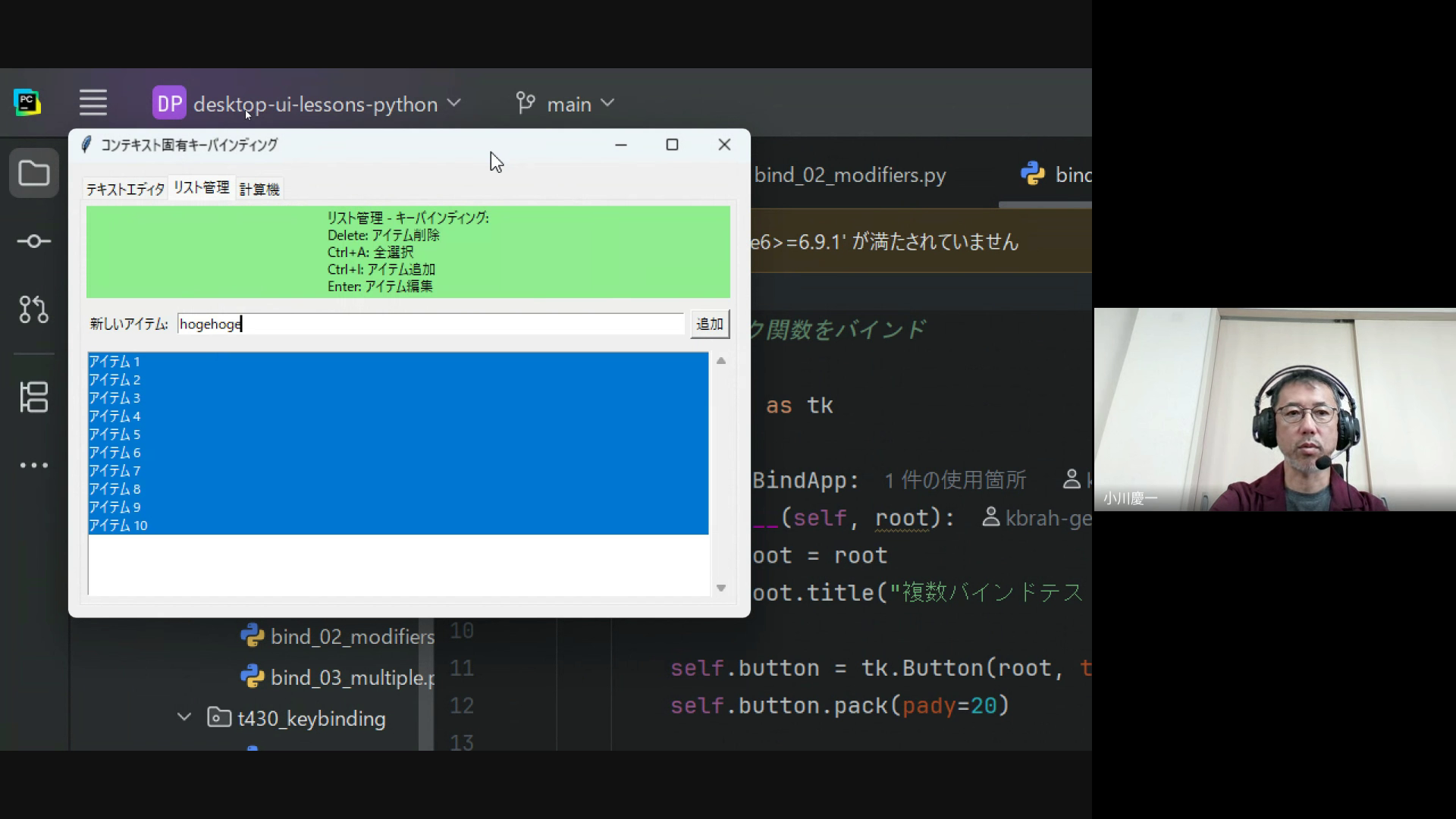This screenshot has height=819, width=1456.
Task: Switch to the テキストエディタ tab
Action: coord(125,189)
